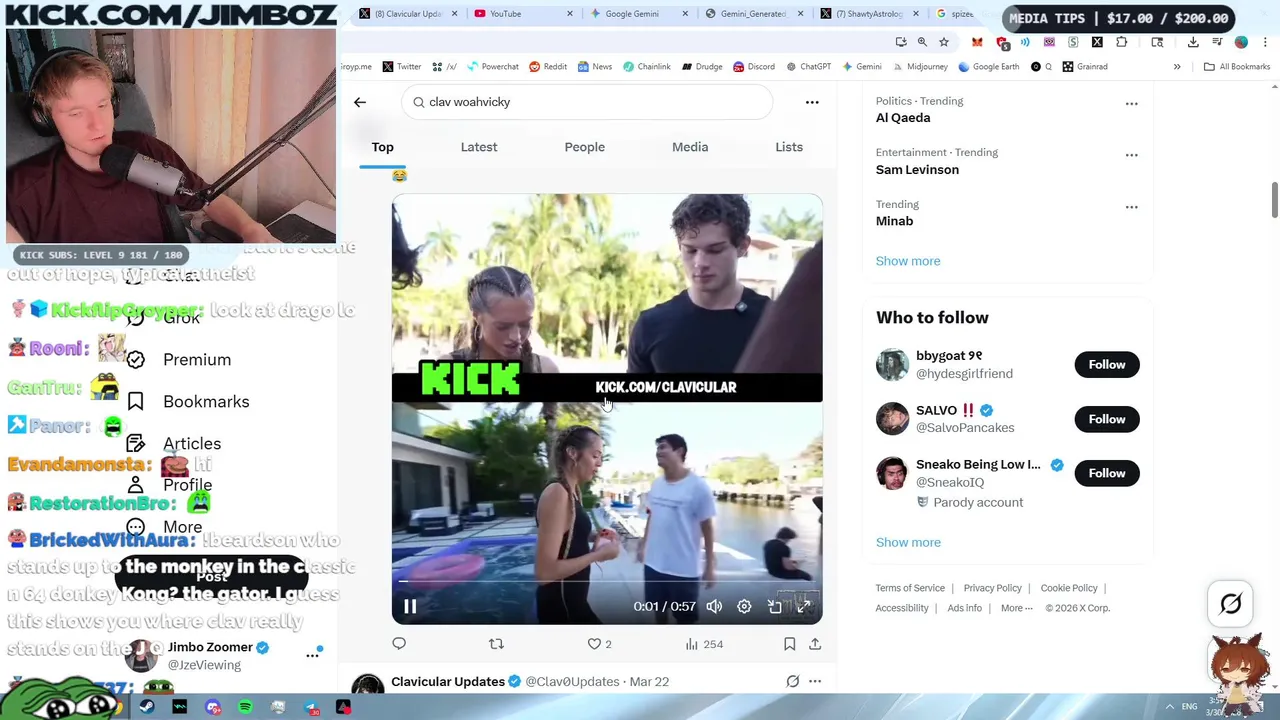The image size is (1280, 720).
Task: Switch to the Lists tab
Action: (789, 147)
